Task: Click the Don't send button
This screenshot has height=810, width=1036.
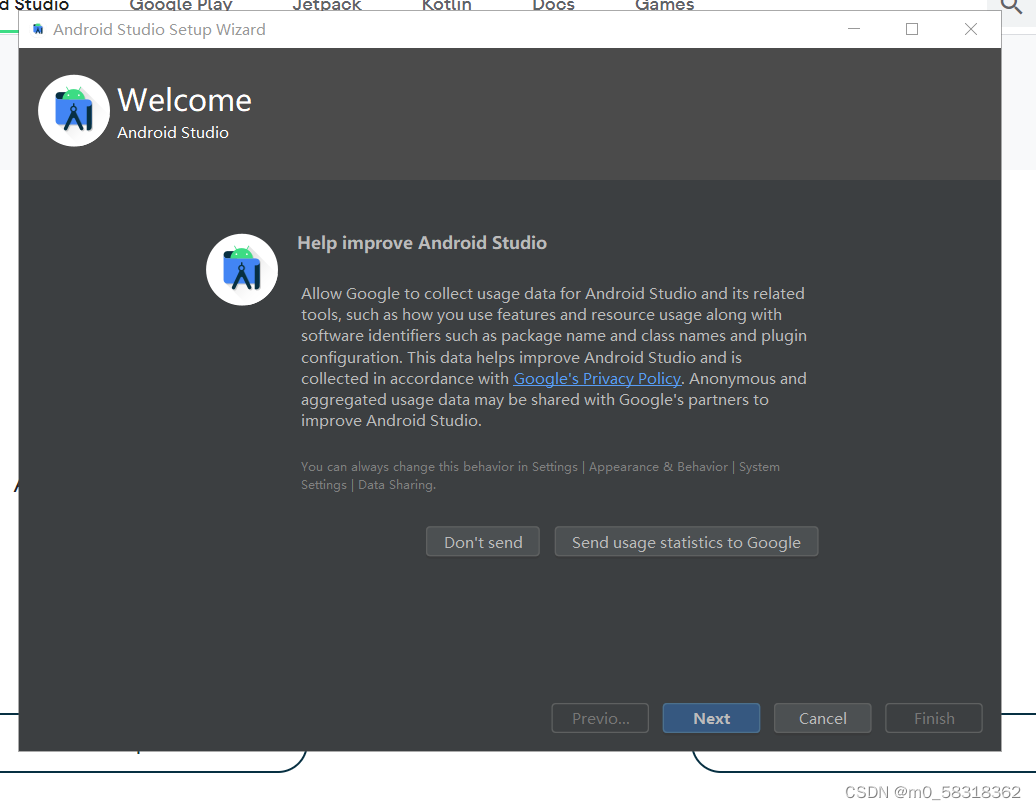Action: pyautogui.click(x=482, y=542)
